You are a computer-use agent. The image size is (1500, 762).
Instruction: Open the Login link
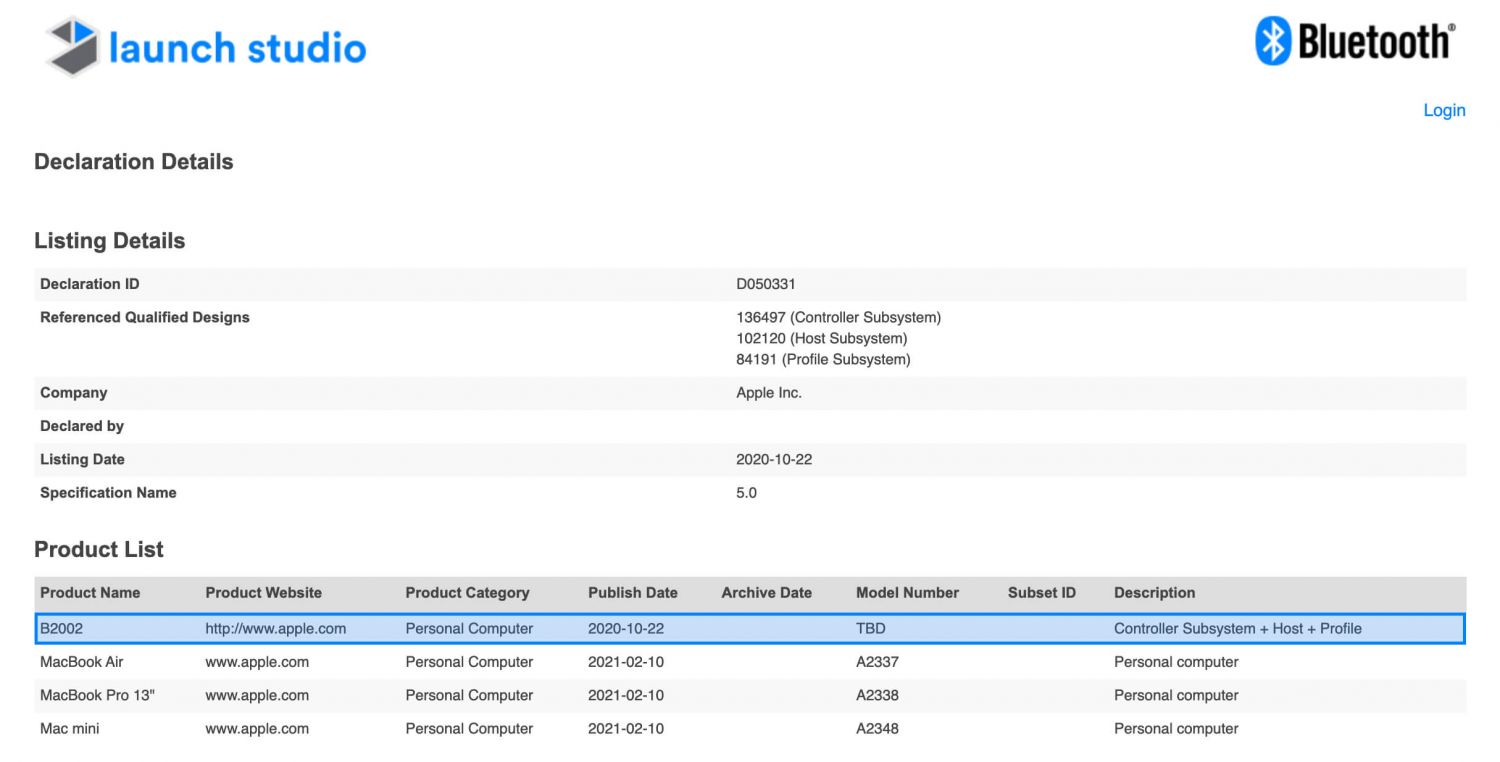(x=1443, y=110)
